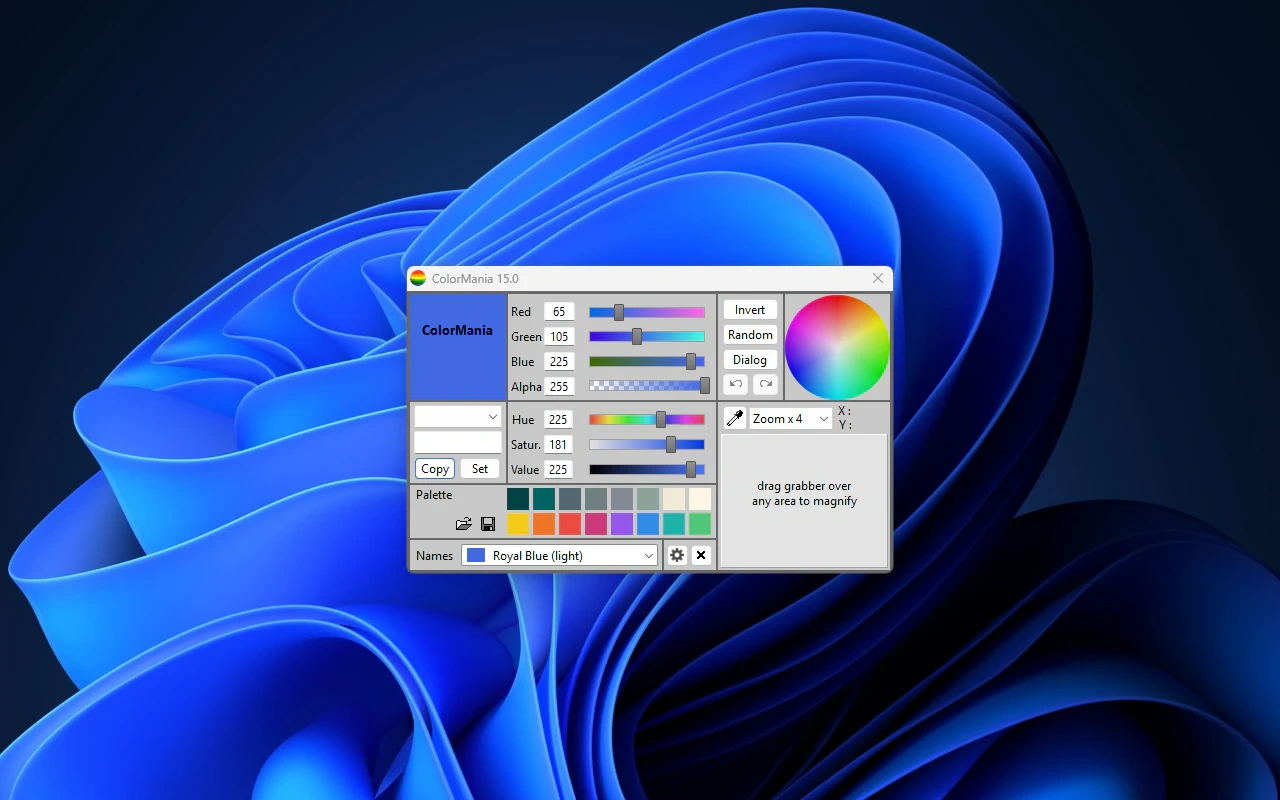This screenshot has height=800, width=1280.
Task: Pick a color with the eyedropper grabber
Action: click(x=735, y=418)
